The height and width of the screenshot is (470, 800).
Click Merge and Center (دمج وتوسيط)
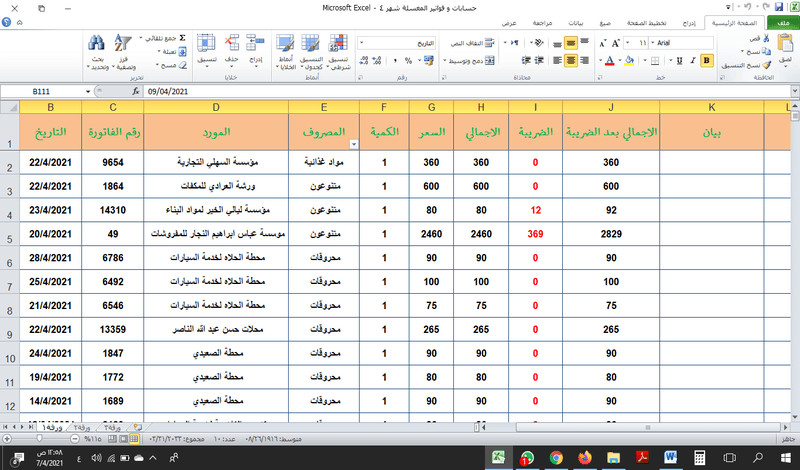point(469,60)
